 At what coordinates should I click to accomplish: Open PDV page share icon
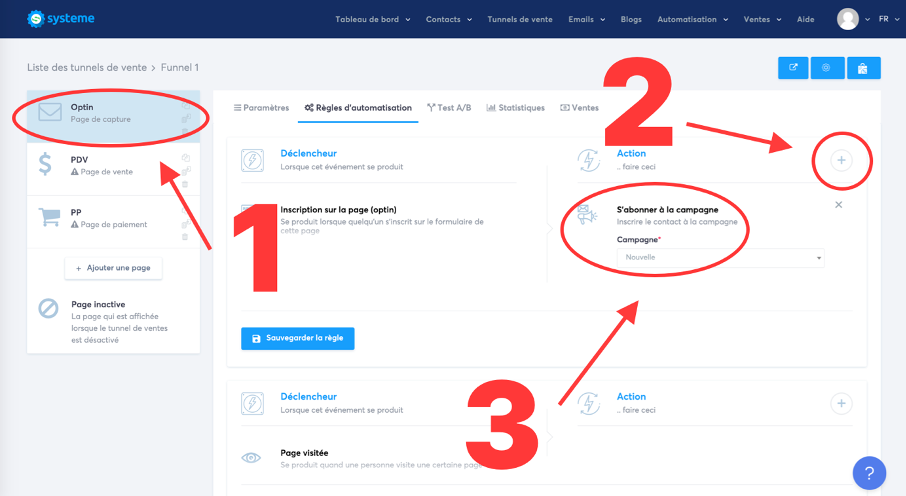pyautogui.click(x=185, y=171)
